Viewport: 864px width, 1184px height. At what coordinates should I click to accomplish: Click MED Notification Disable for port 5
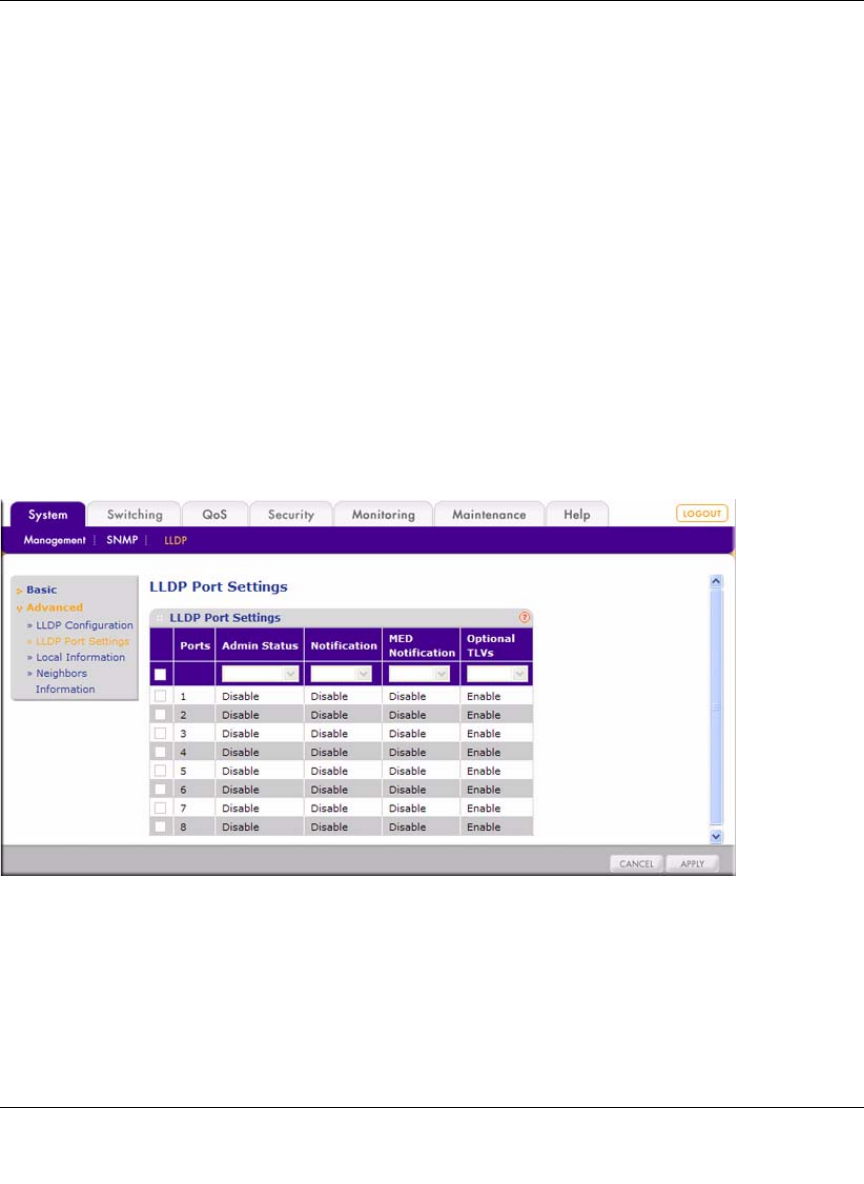407,771
